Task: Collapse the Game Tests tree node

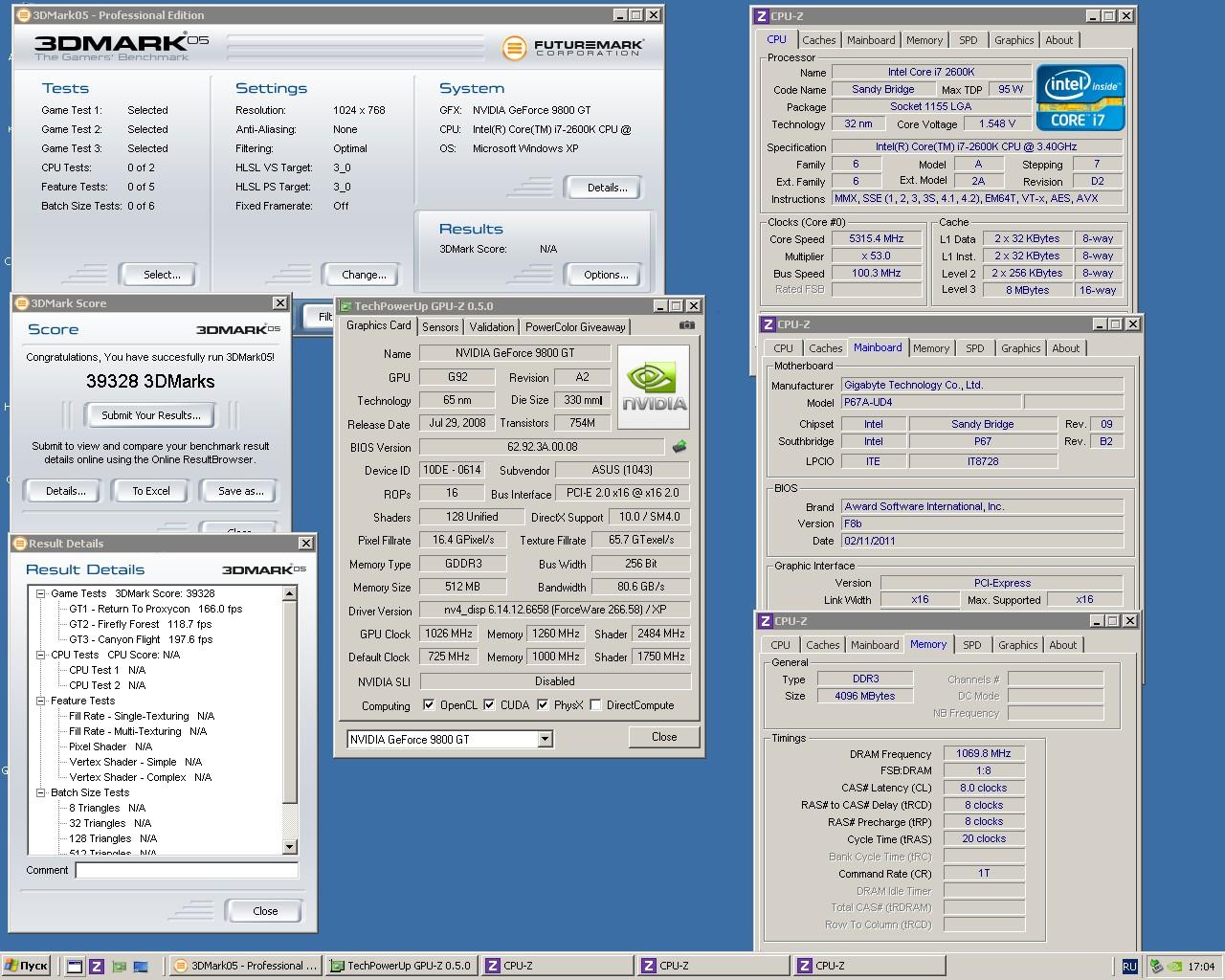Action: point(41,593)
